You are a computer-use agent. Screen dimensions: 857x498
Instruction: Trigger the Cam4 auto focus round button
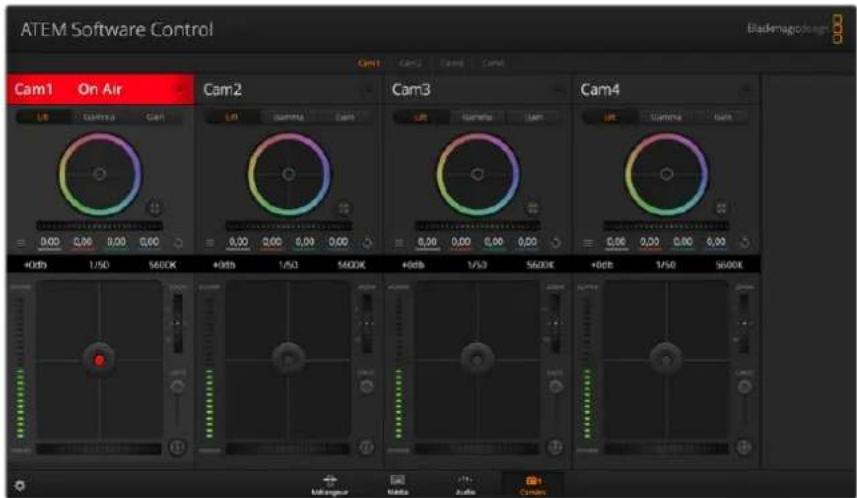click(743, 447)
